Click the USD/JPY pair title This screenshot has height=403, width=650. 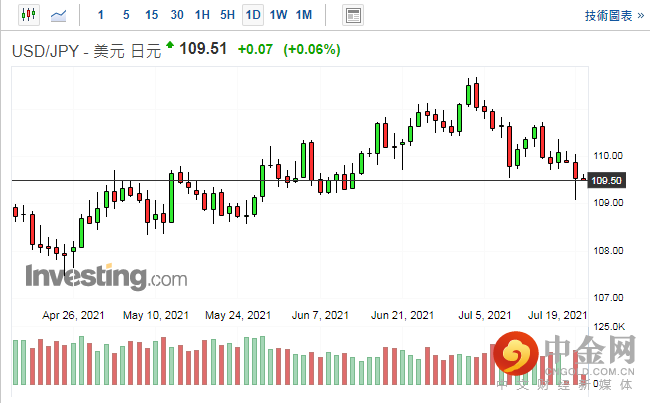tap(48, 50)
